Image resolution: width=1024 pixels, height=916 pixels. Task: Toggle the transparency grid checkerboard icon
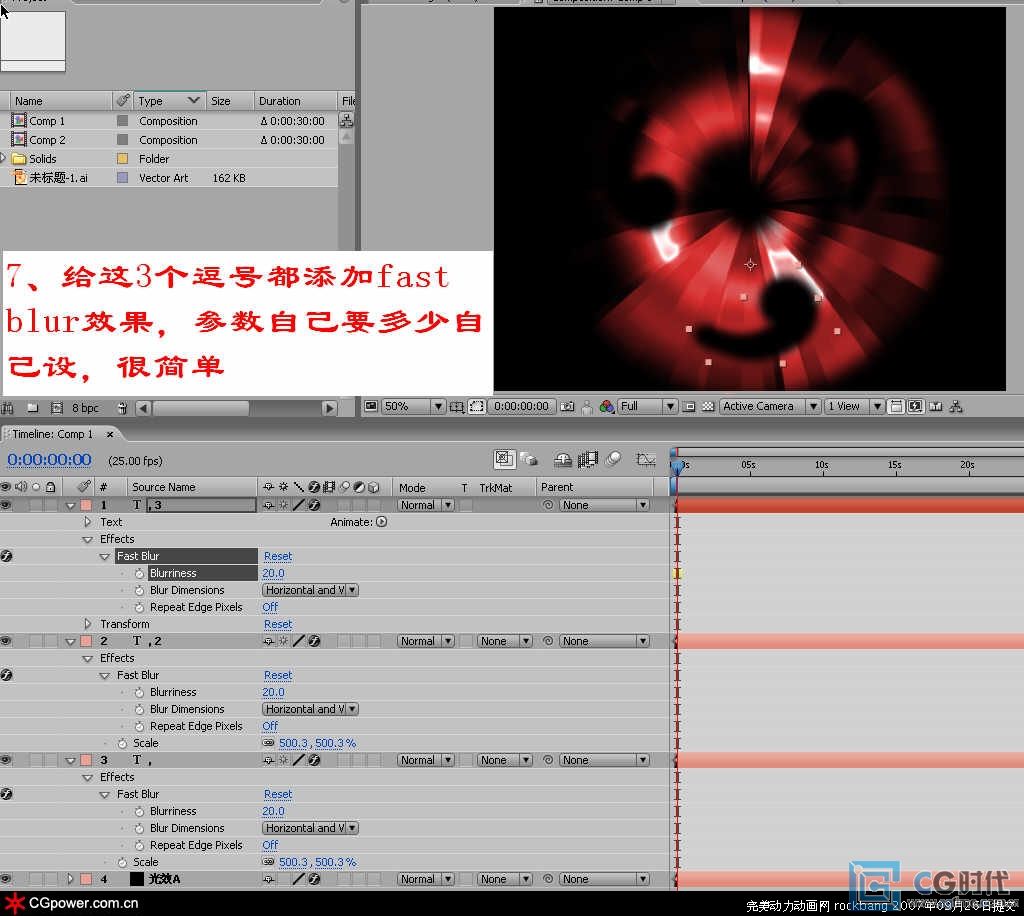click(708, 407)
